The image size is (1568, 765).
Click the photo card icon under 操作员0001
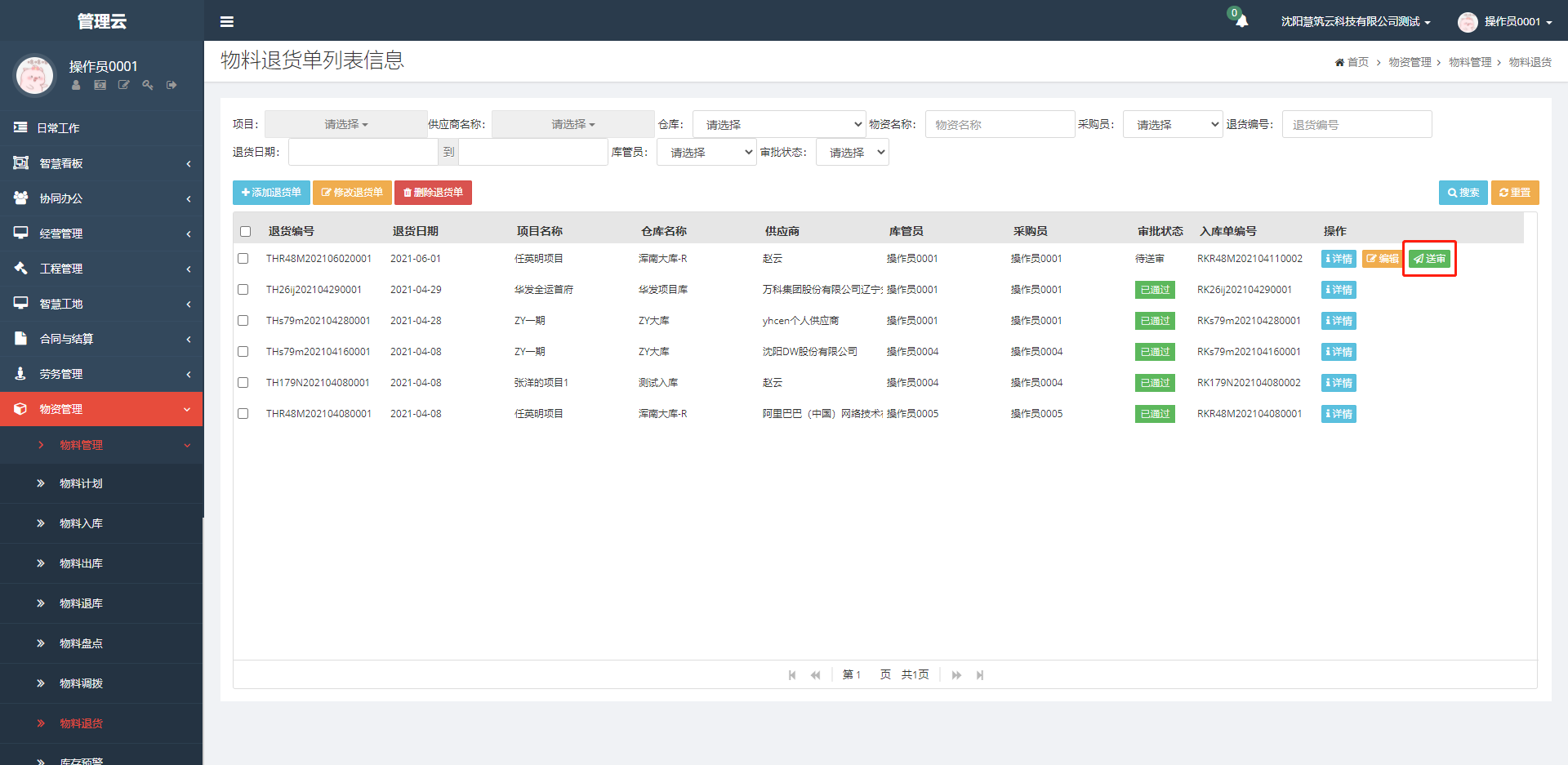pyautogui.click(x=100, y=85)
